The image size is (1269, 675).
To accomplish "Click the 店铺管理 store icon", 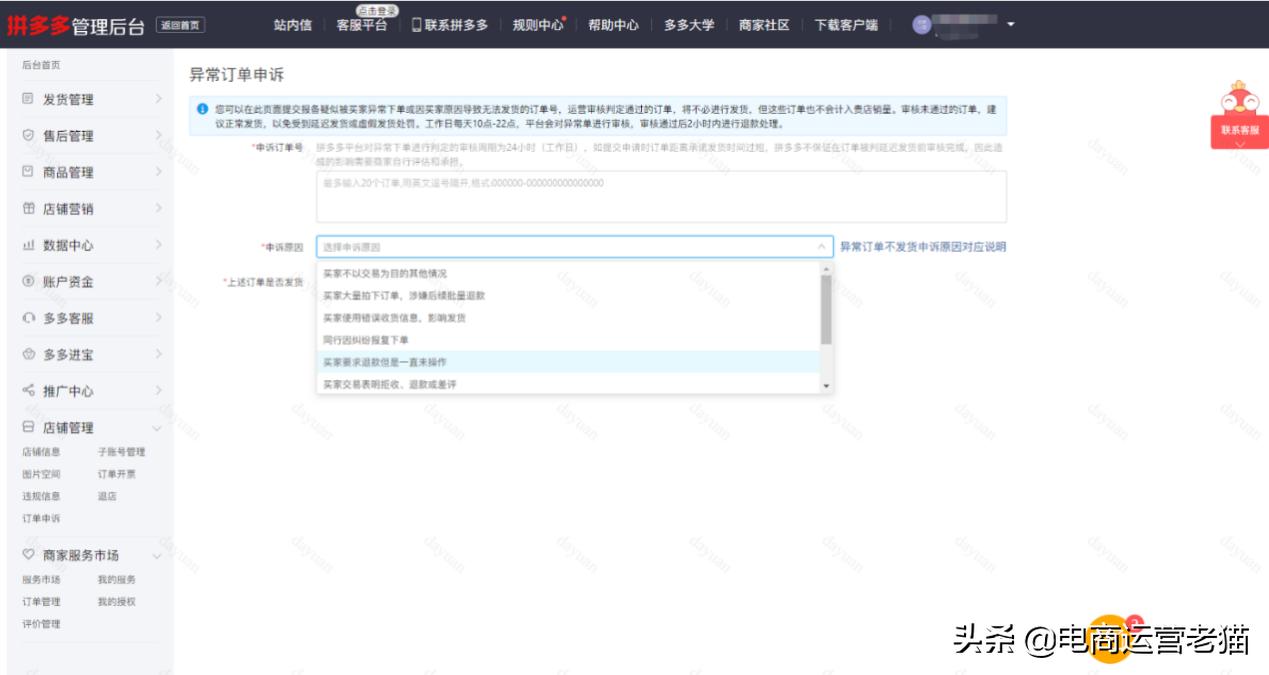I will click(28, 428).
